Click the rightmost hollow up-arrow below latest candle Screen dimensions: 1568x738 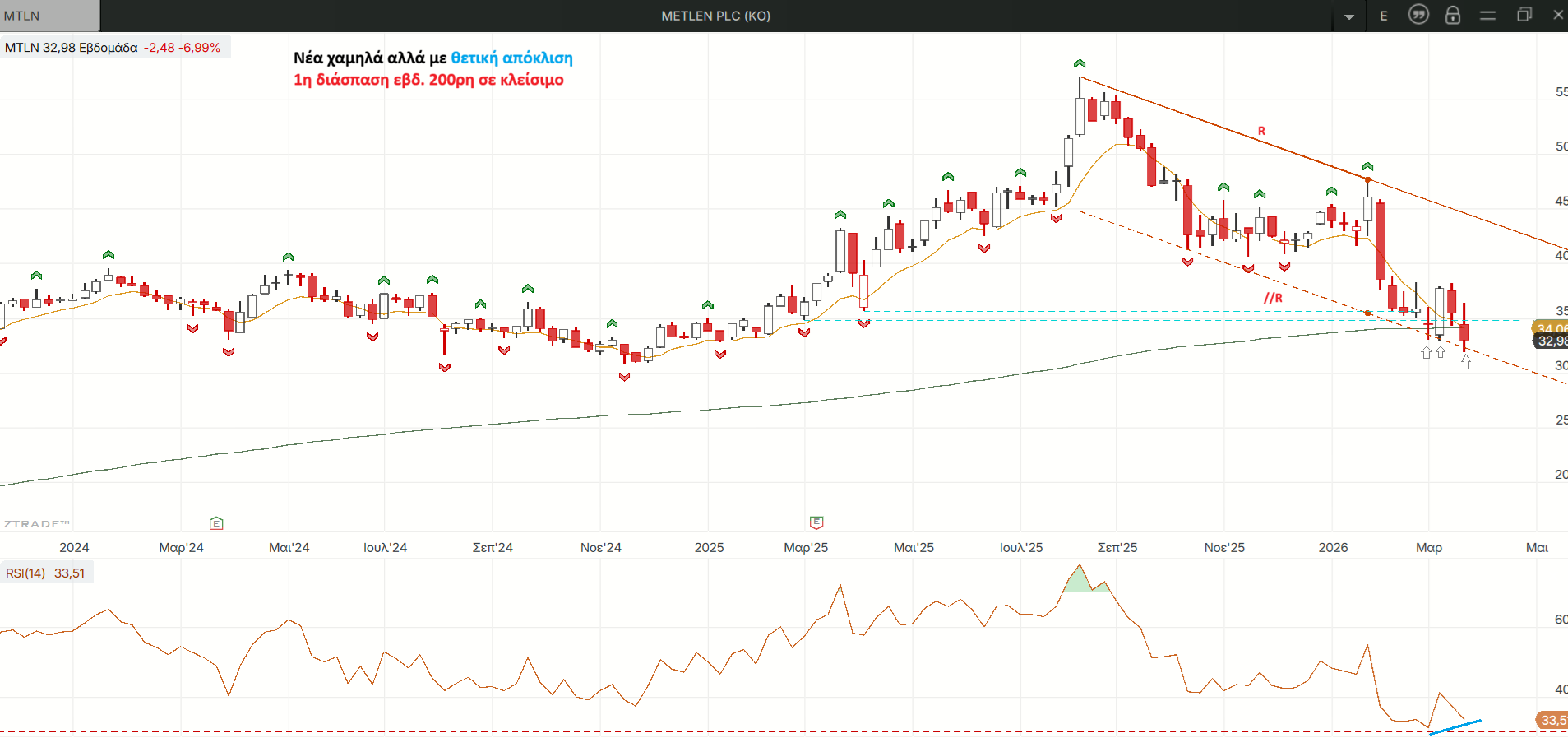point(1466,362)
